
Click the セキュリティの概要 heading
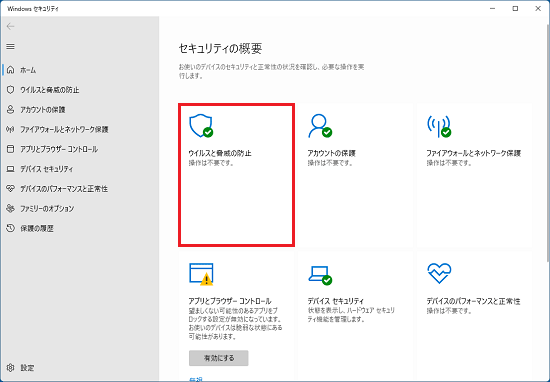tap(220, 48)
